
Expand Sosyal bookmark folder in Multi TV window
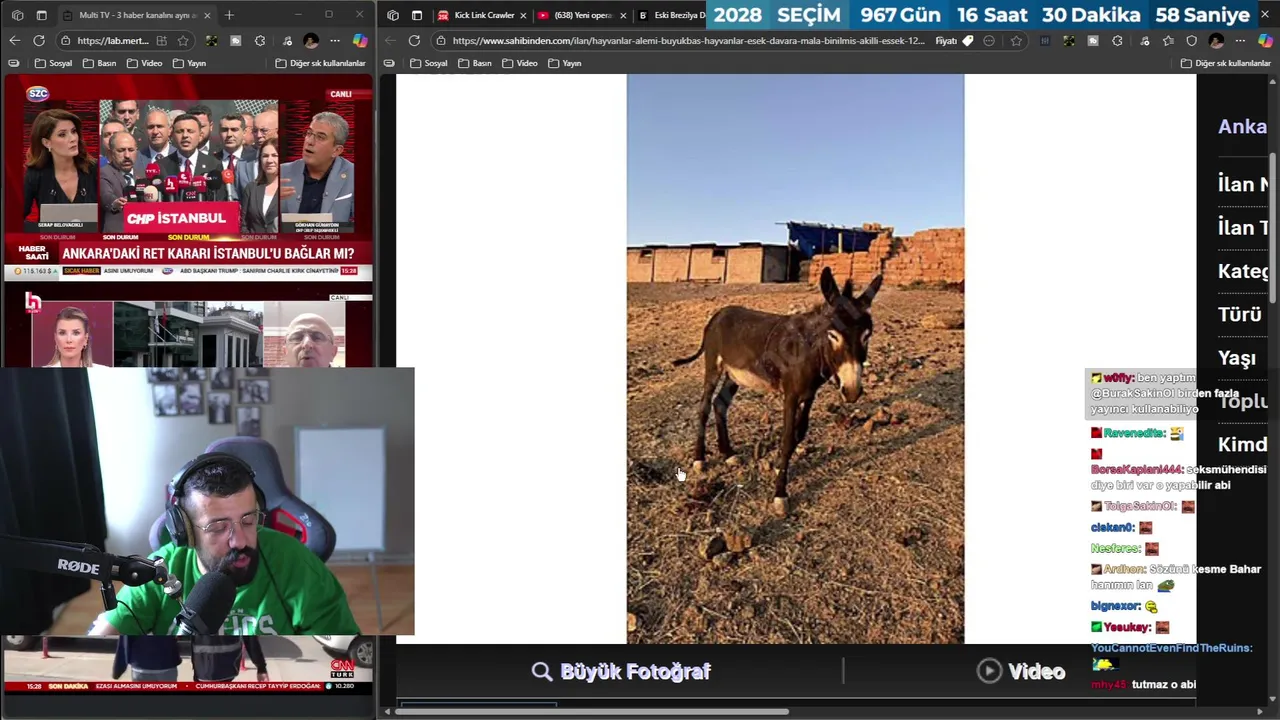pos(53,63)
